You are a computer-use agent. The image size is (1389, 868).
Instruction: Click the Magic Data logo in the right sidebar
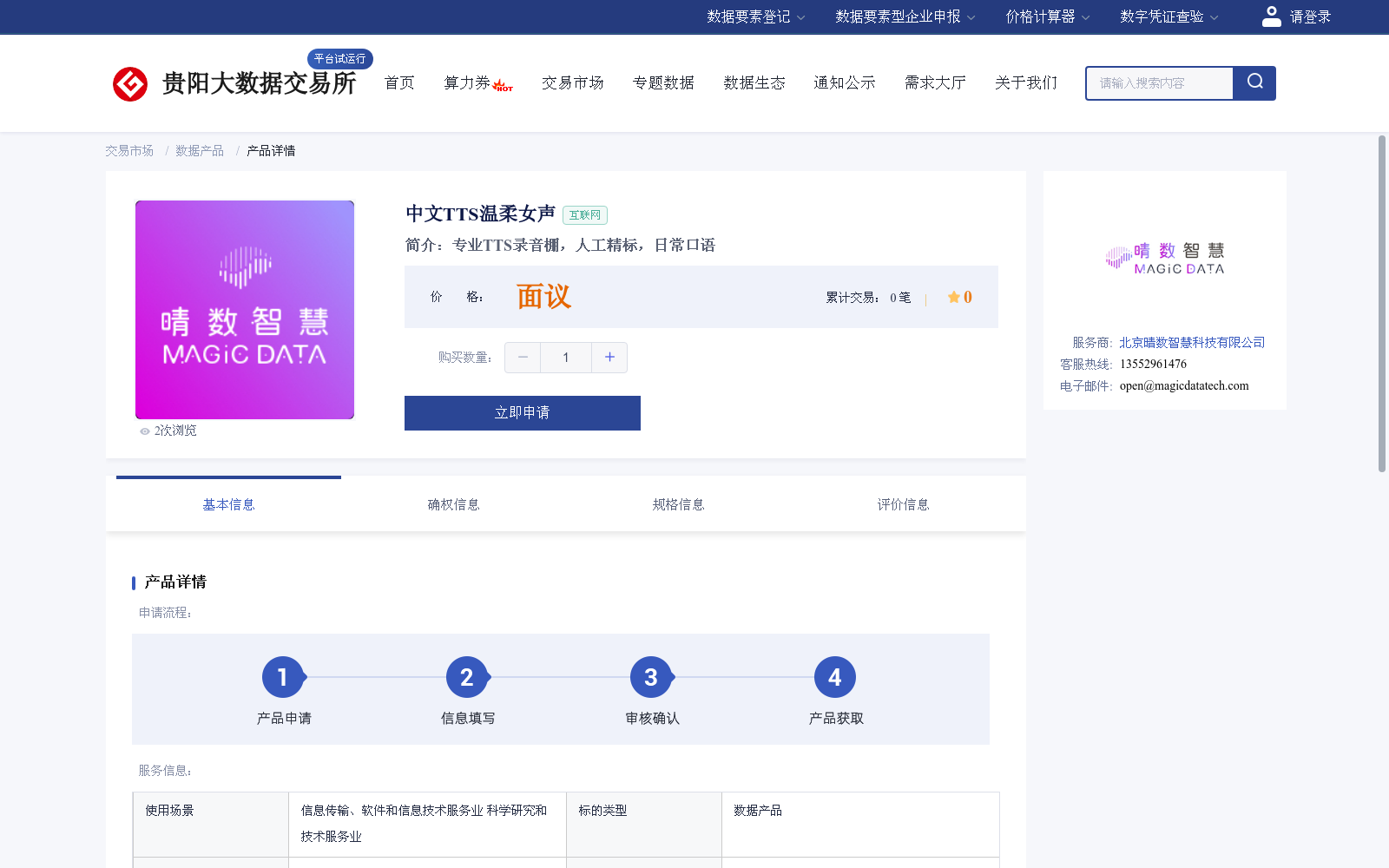click(1165, 258)
